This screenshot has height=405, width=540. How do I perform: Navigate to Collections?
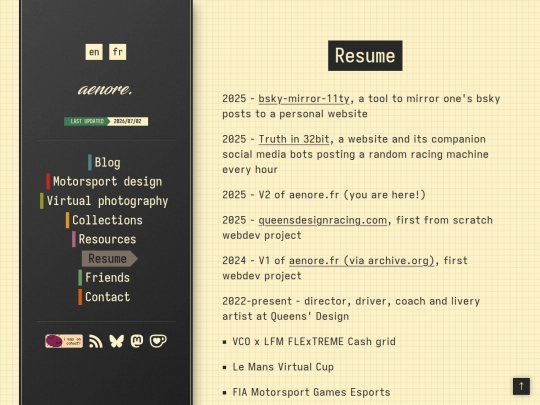104,220
